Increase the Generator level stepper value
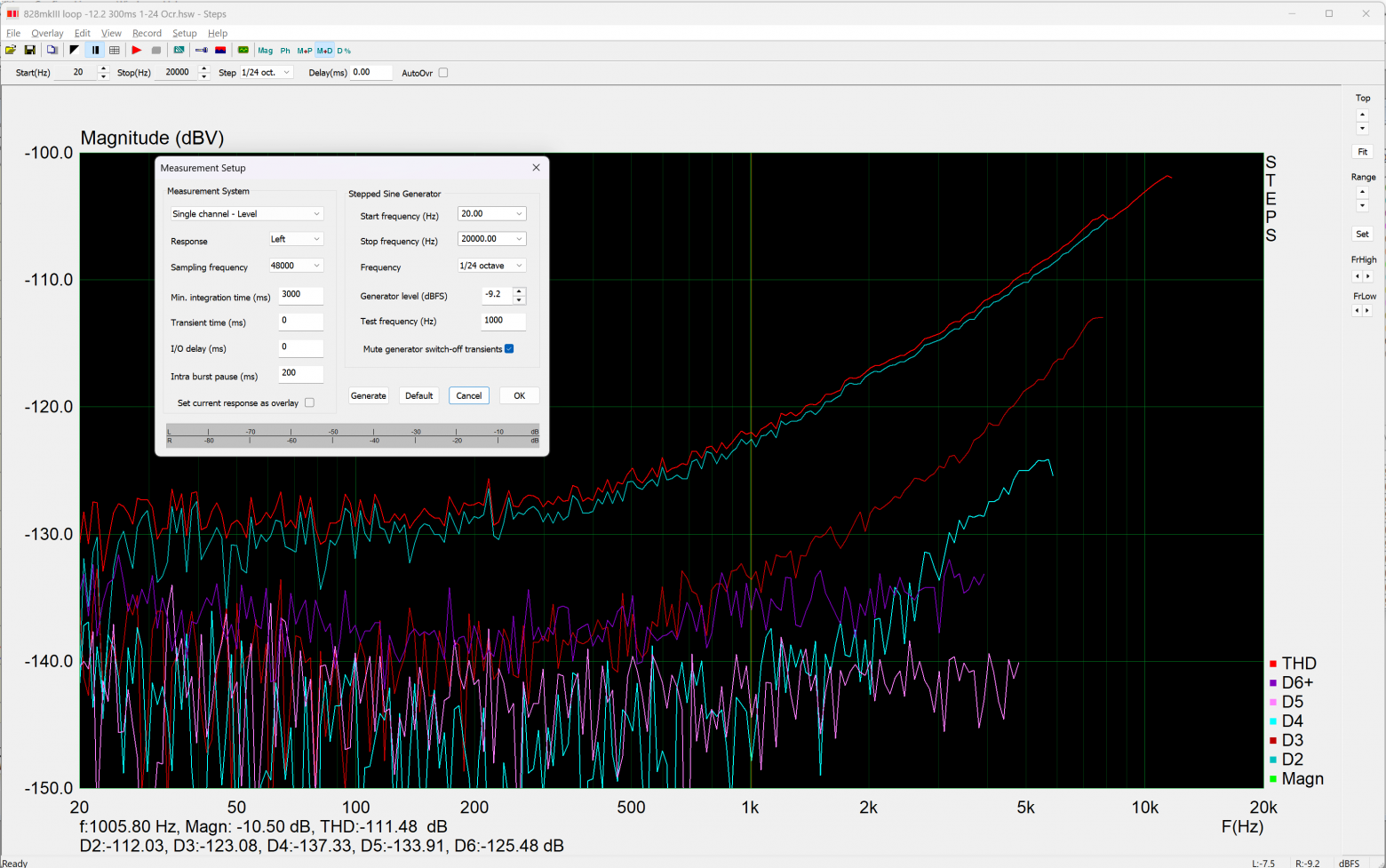The image size is (1386, 868). (x=520, y=291)
